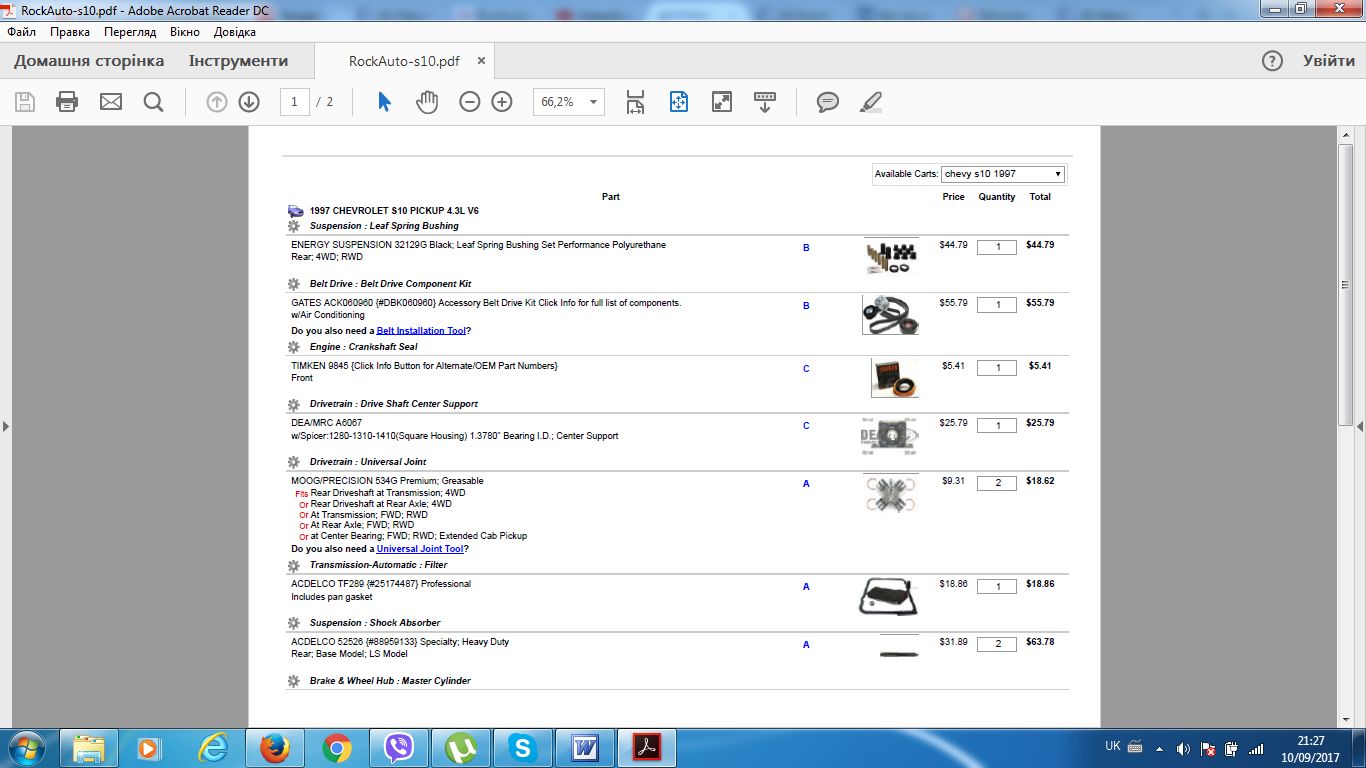Zoom in with plus button
This screenshot has width=1366, height=768.
point(502,102)
